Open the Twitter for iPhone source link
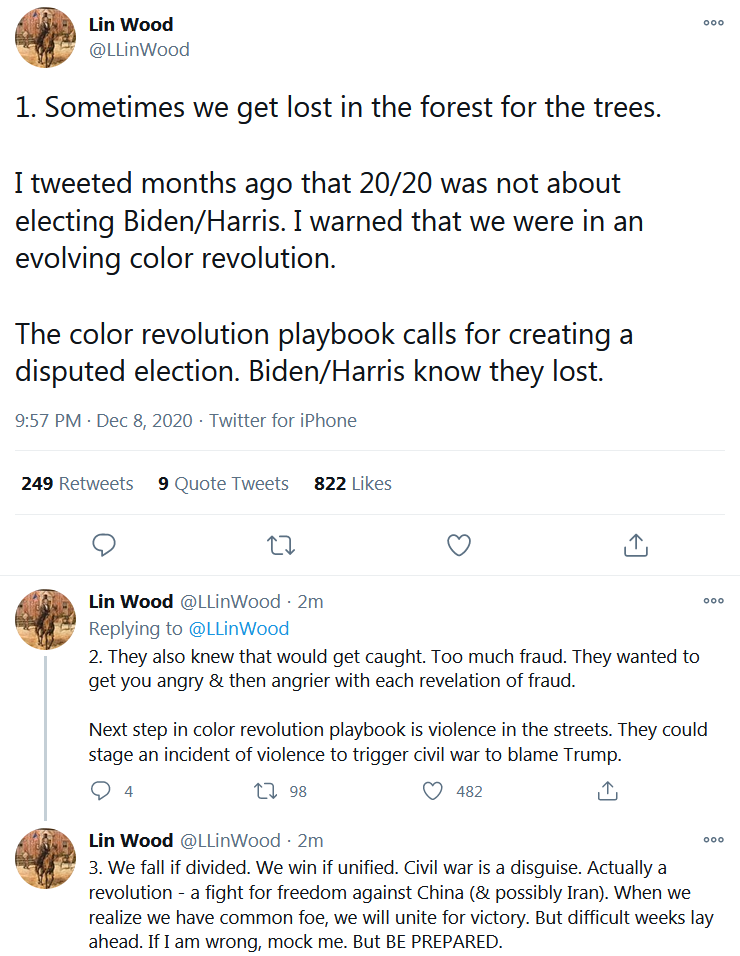Viewport: 740px width, 956px height. (283, 421)
